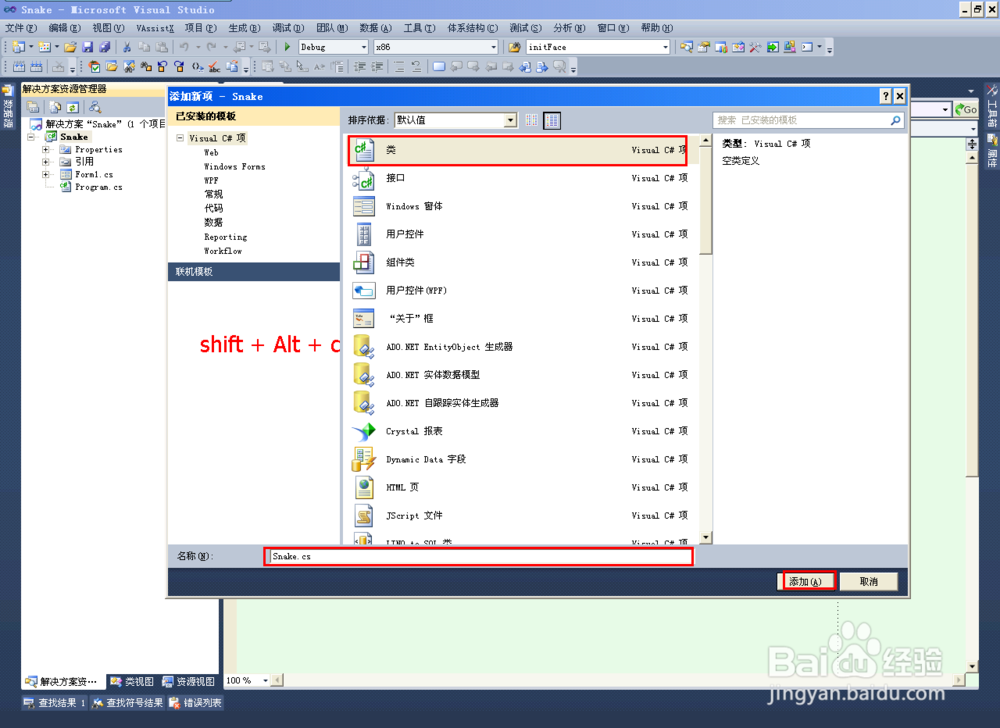Select 联机模板 section
Image resolution: width=1000 pixels, height=728 pixels.
[x=254, y=272]
